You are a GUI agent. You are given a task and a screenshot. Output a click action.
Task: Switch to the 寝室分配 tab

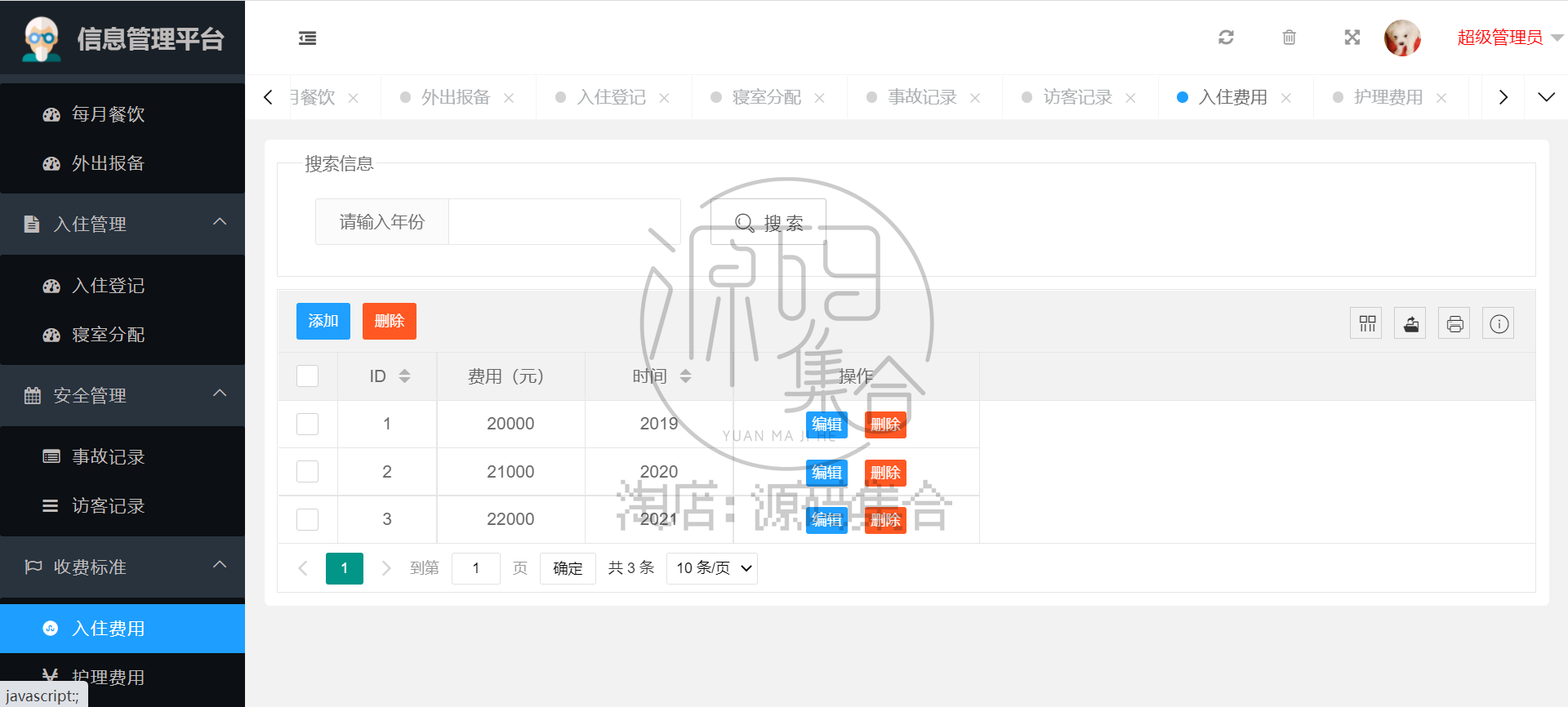pos(766,97)
